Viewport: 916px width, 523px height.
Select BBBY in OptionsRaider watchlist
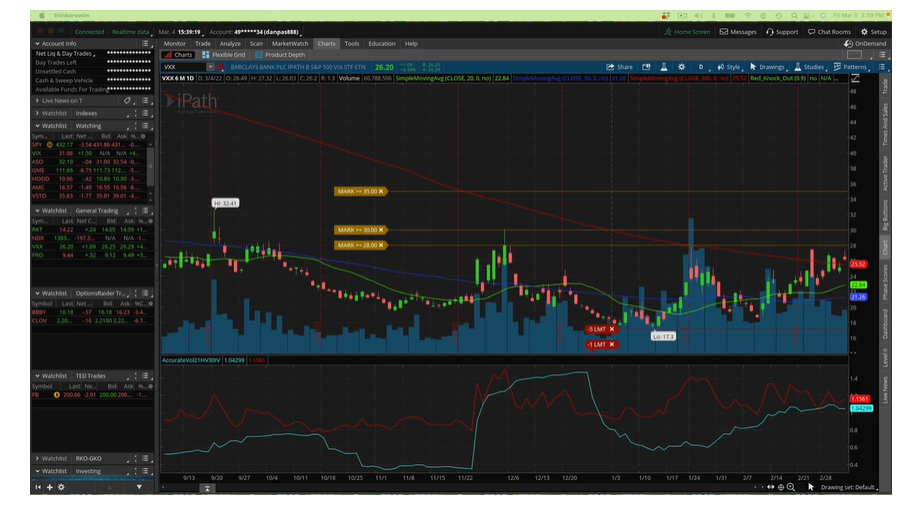[91, 312]
